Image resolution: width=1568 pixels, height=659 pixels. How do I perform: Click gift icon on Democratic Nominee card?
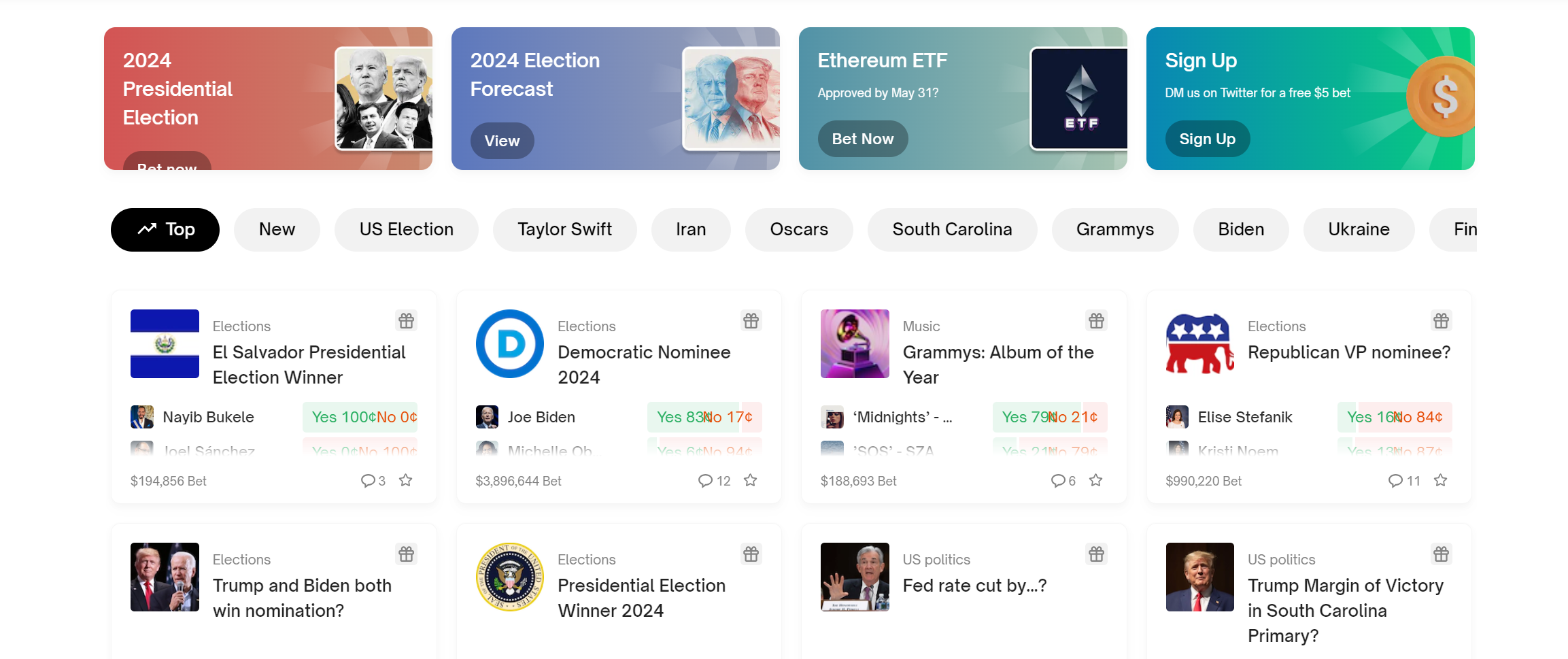pyautogui.click(x=751, y=320)
